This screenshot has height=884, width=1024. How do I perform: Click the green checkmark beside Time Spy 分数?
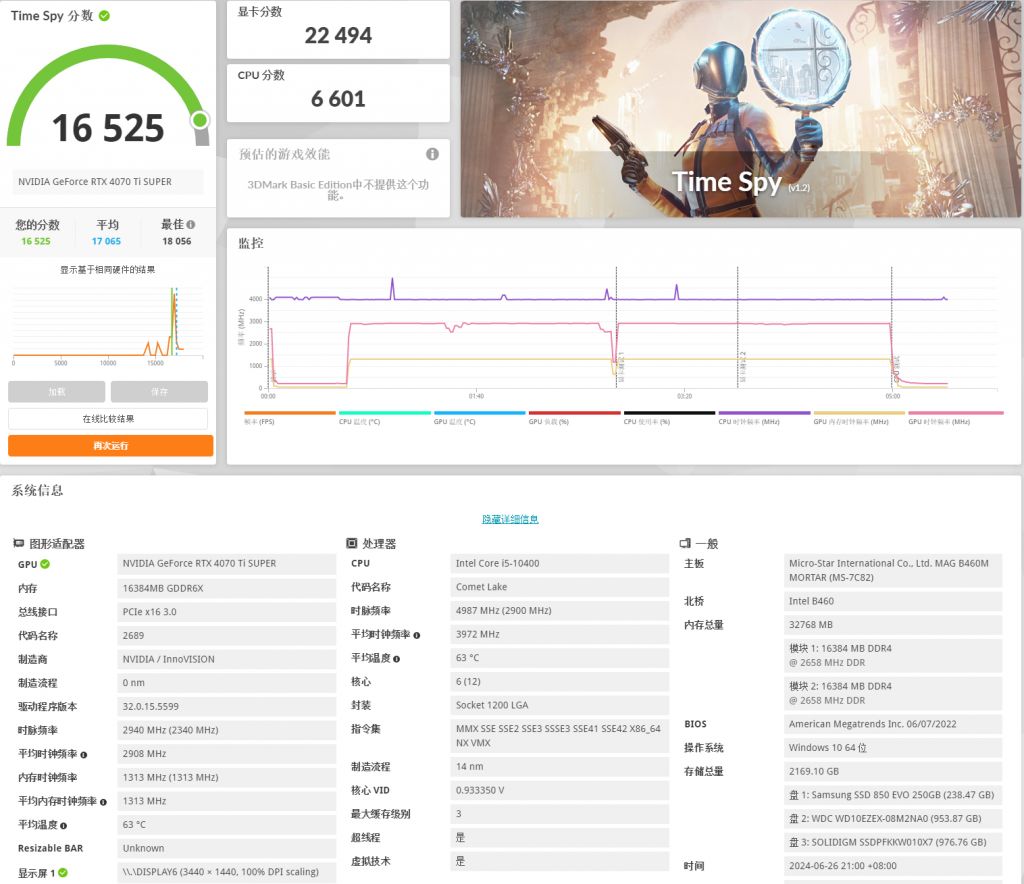104,16
